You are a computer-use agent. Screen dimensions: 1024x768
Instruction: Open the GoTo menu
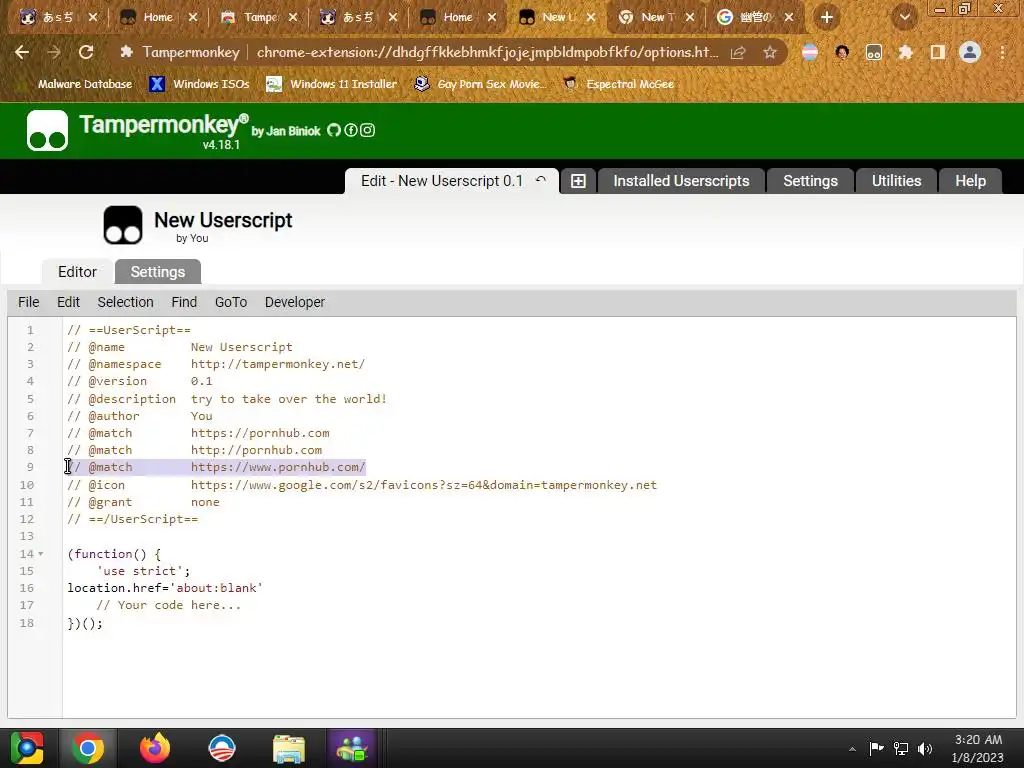pyautogui.click(x=231, y=302)
